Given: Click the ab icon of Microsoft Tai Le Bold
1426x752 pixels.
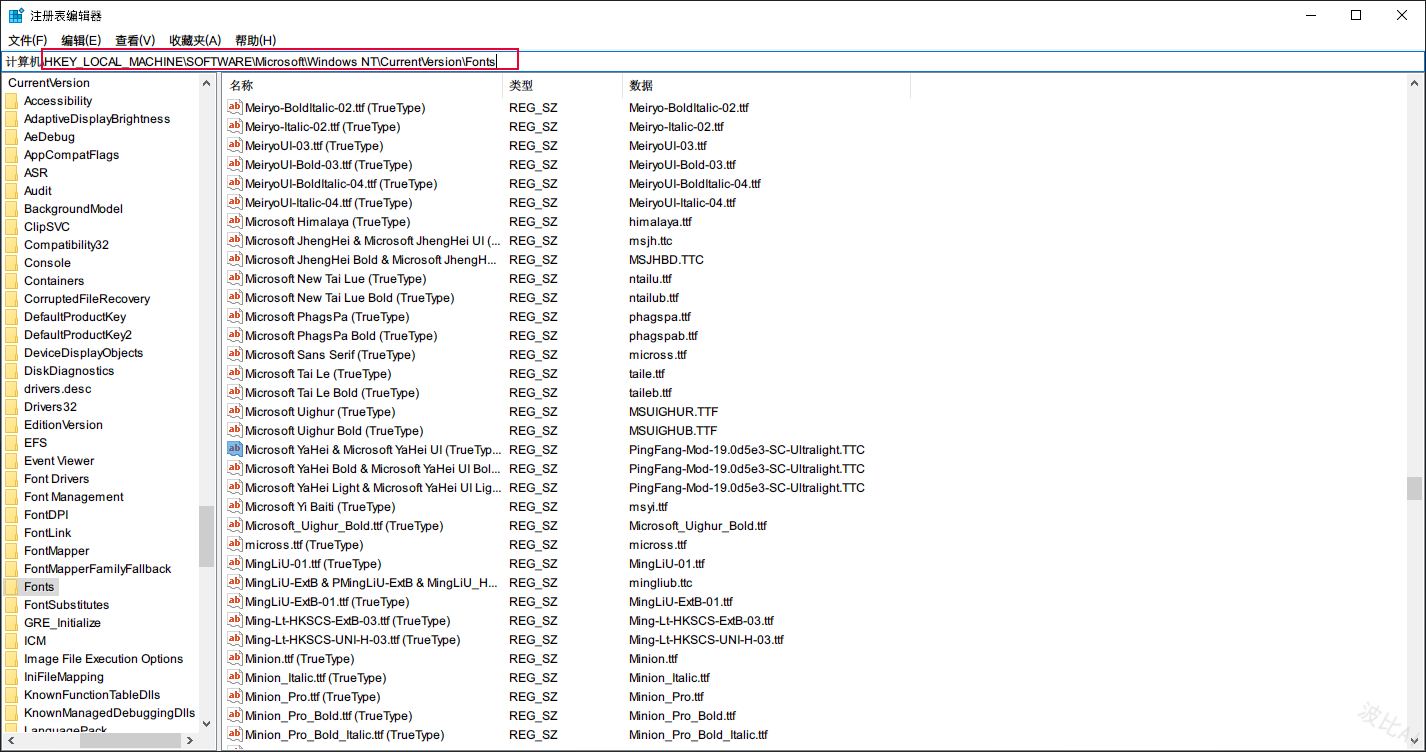Looking at the screenshot, I should click(x=235, y=392).
